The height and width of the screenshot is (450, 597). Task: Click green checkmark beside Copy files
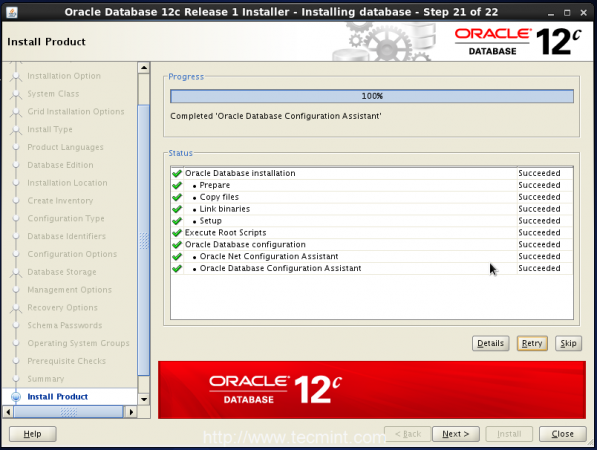177,197
